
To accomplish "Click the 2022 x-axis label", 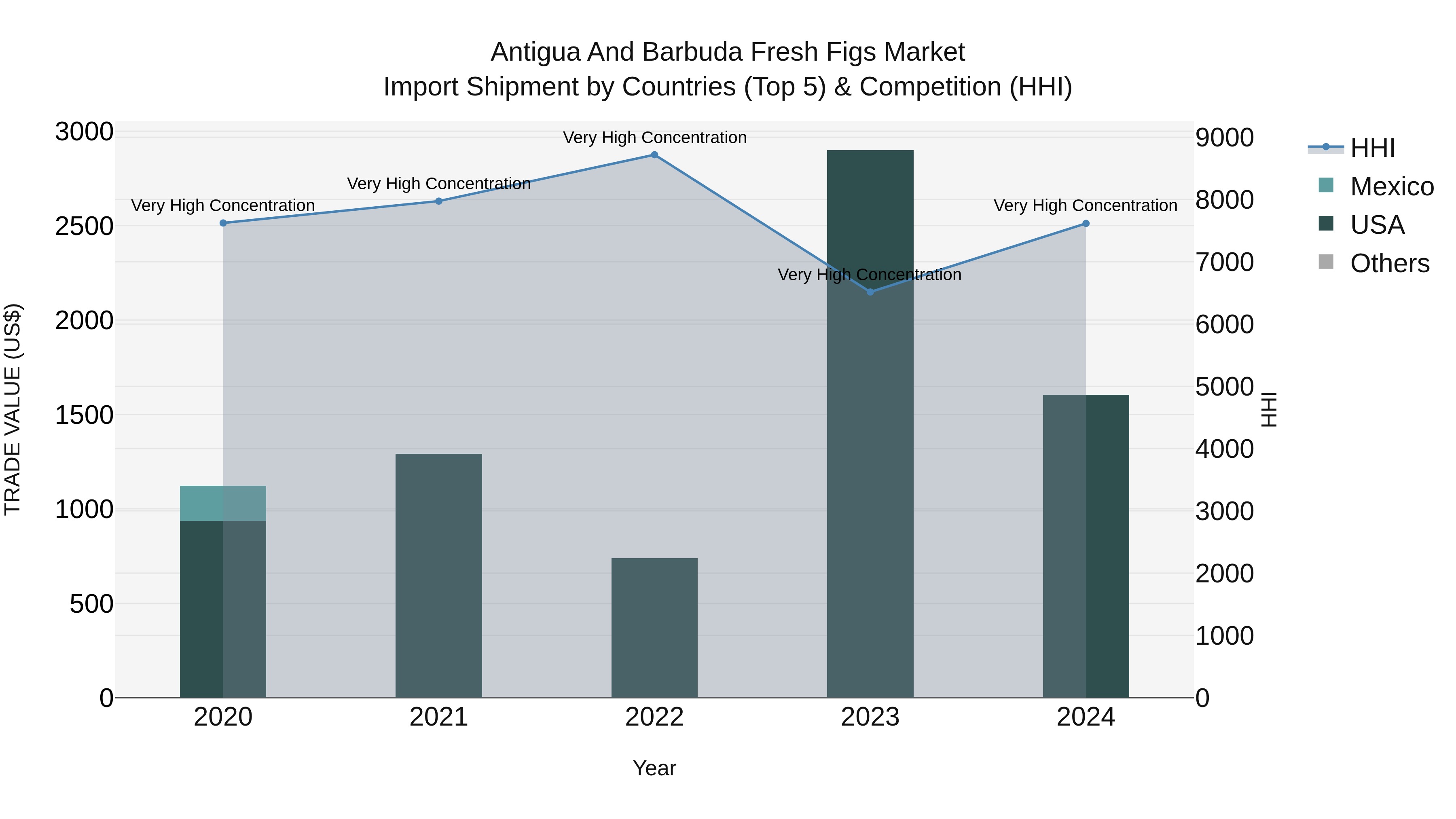I will click(x=654, y=718).
